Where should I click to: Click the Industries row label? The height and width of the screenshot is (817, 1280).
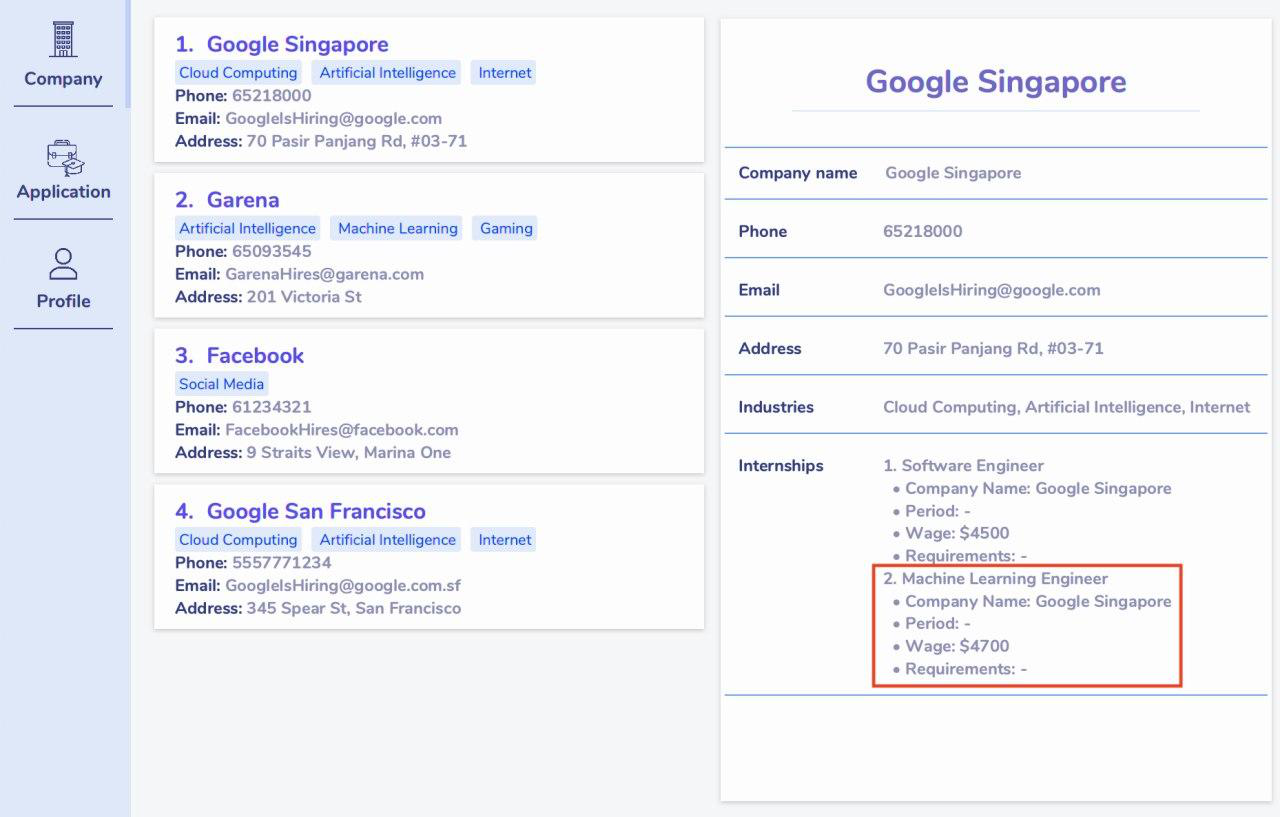point(775,407)
